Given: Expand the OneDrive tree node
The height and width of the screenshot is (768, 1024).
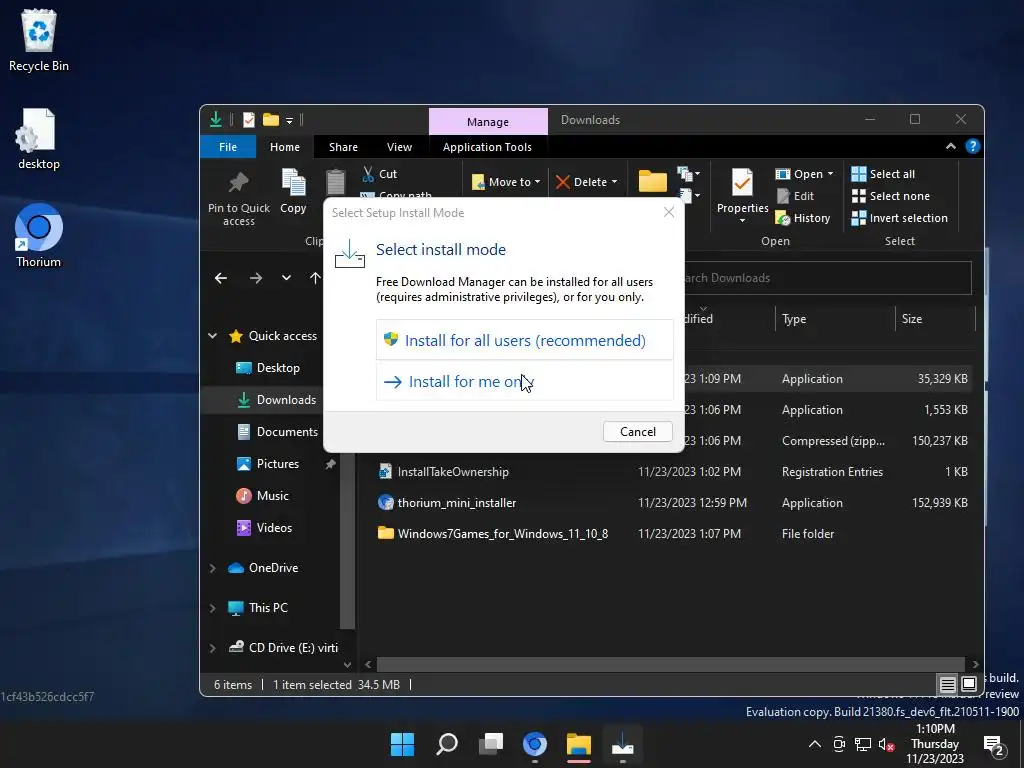Looking at the screenshot, I should click(212, 568).
